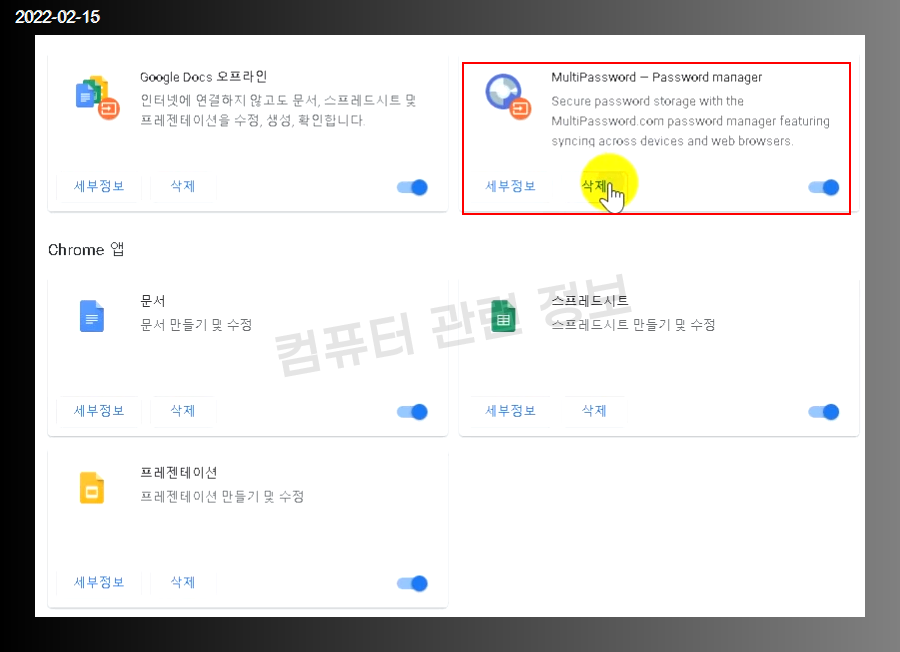
Task: Click 삭제 on the 문서 app card
Action: [x=183, y=410]
